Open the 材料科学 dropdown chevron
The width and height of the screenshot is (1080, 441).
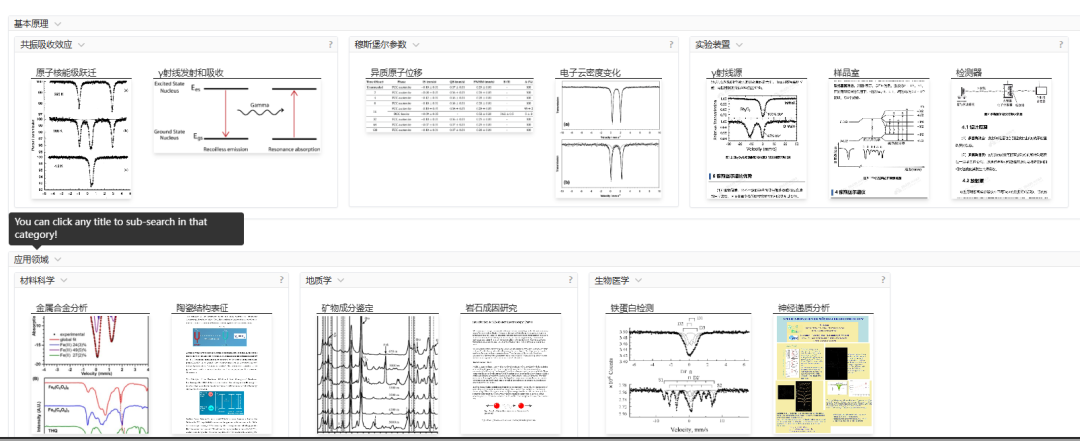pyautogui.click(x=63, y=280)
